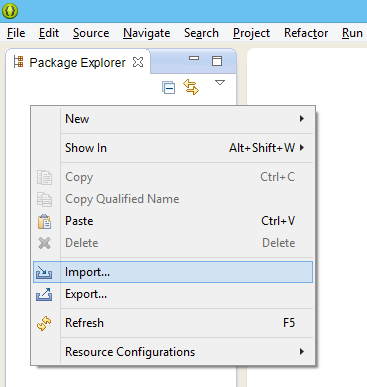Click the Ctrl+C shortcut text
The width and height of the screenshot is (367, 387).
click(278, 177)
